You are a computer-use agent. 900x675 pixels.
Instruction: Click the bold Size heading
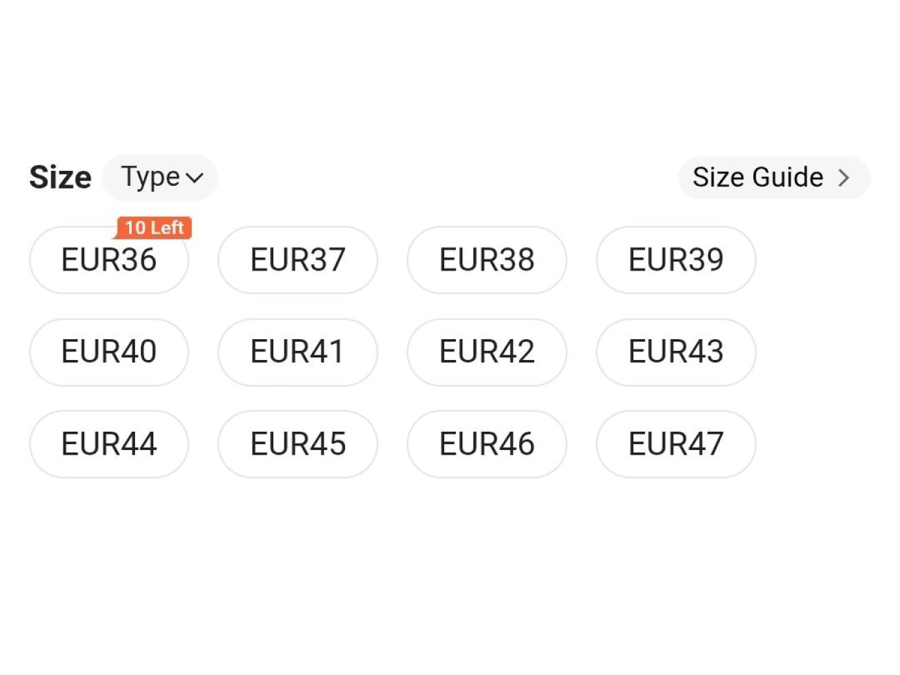pos(60,178)
